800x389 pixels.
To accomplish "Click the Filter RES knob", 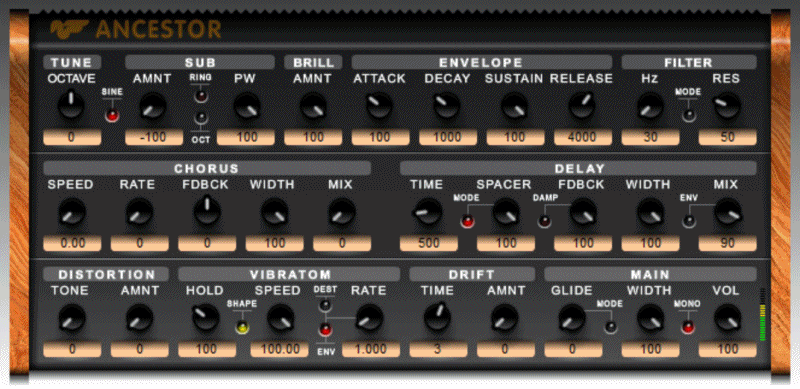I will [727, 106].
